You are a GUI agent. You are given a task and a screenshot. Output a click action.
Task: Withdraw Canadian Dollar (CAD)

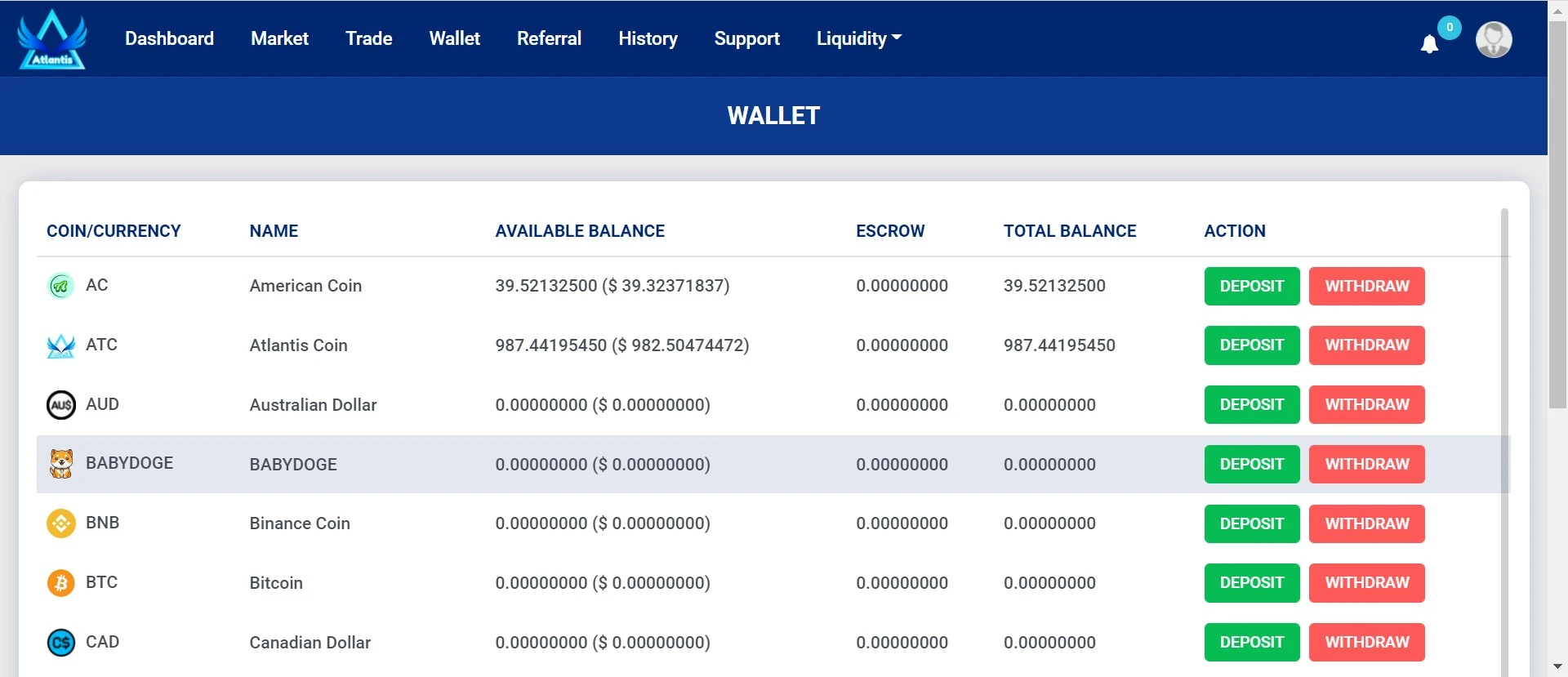click(x=1367, y=643)
